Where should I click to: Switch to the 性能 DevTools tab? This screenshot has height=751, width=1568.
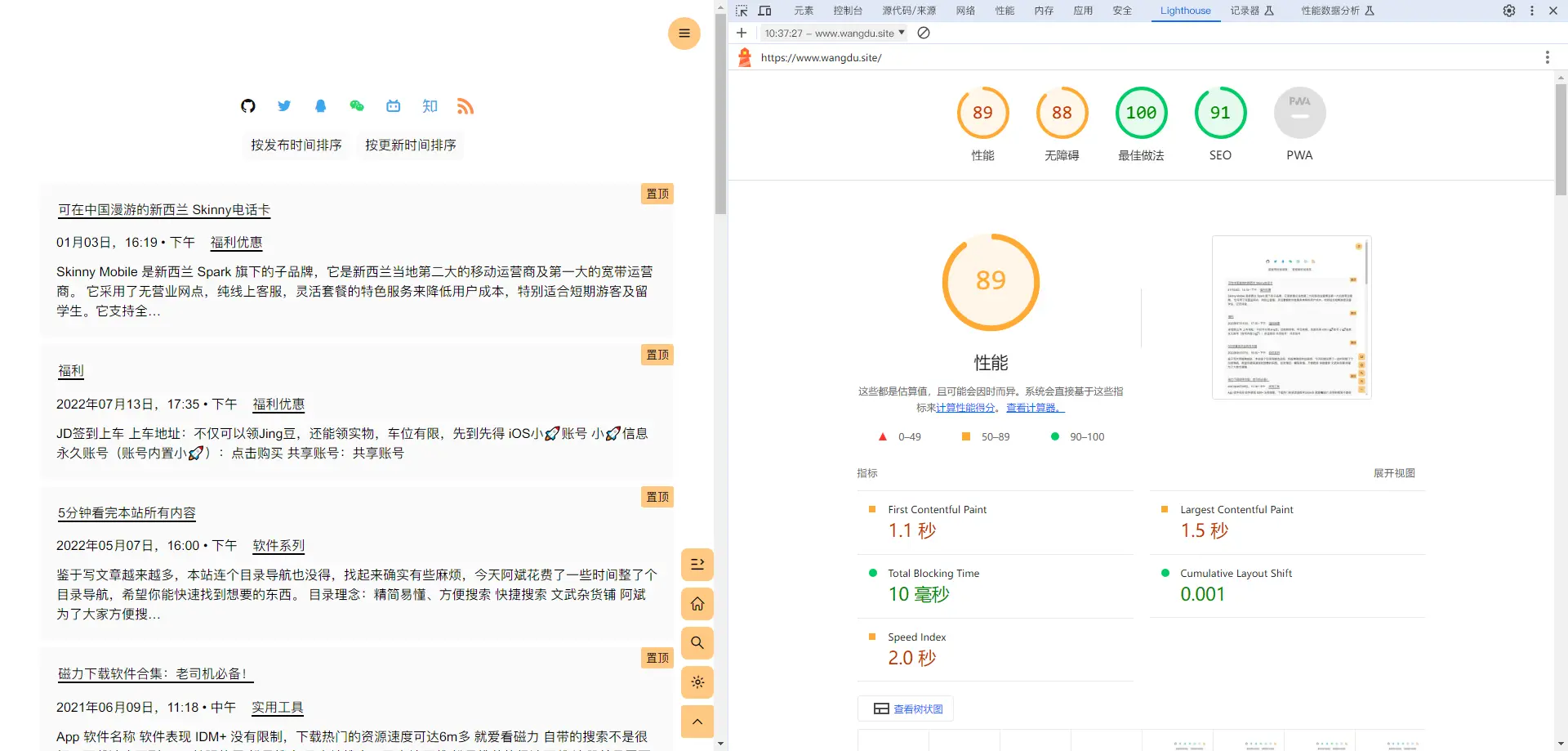coord(1004,11)
